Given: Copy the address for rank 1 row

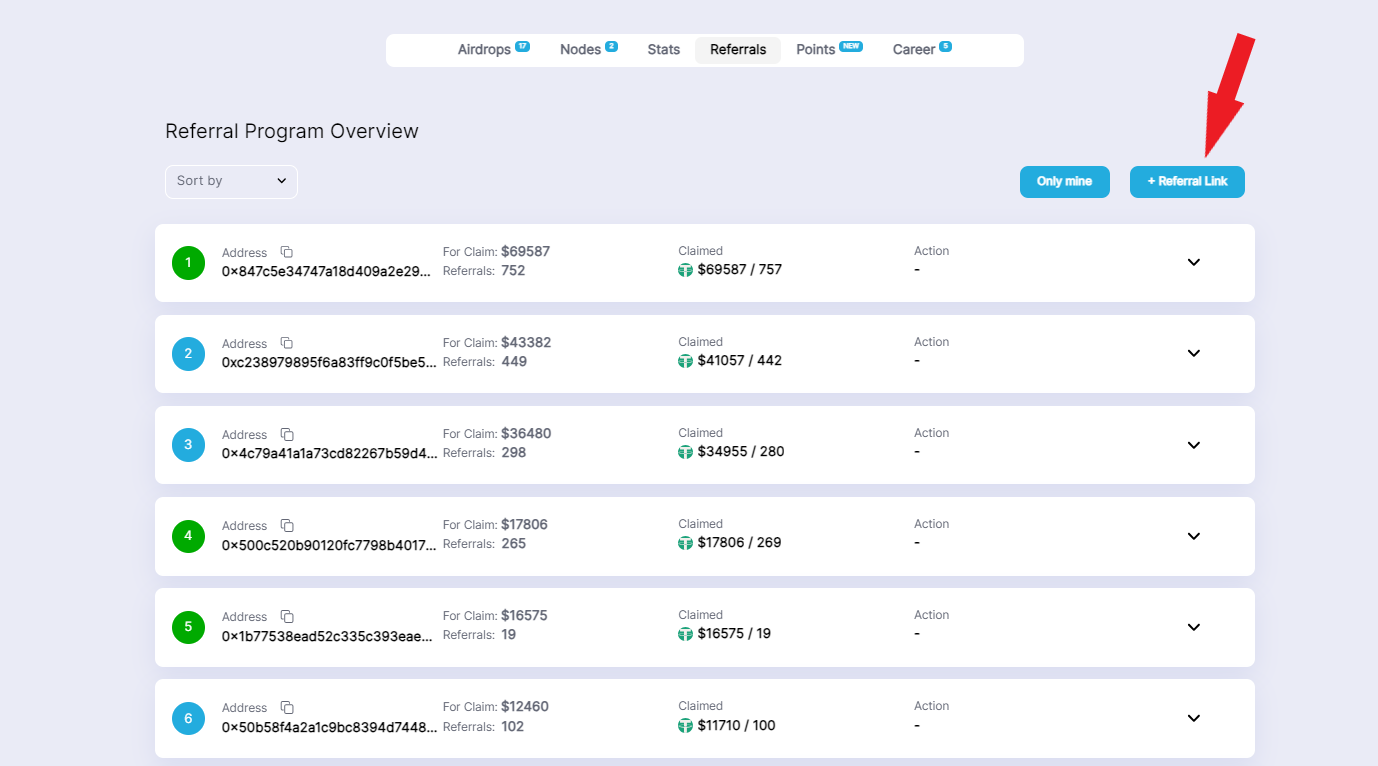Looking at the screenshot, I should point(287,252).
